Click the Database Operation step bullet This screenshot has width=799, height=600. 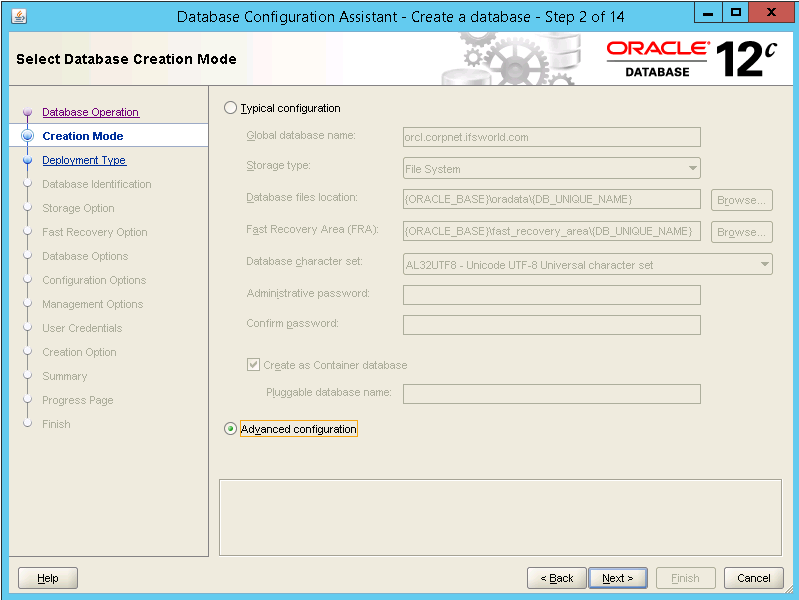pyautogui.click(x=27, y=112)
